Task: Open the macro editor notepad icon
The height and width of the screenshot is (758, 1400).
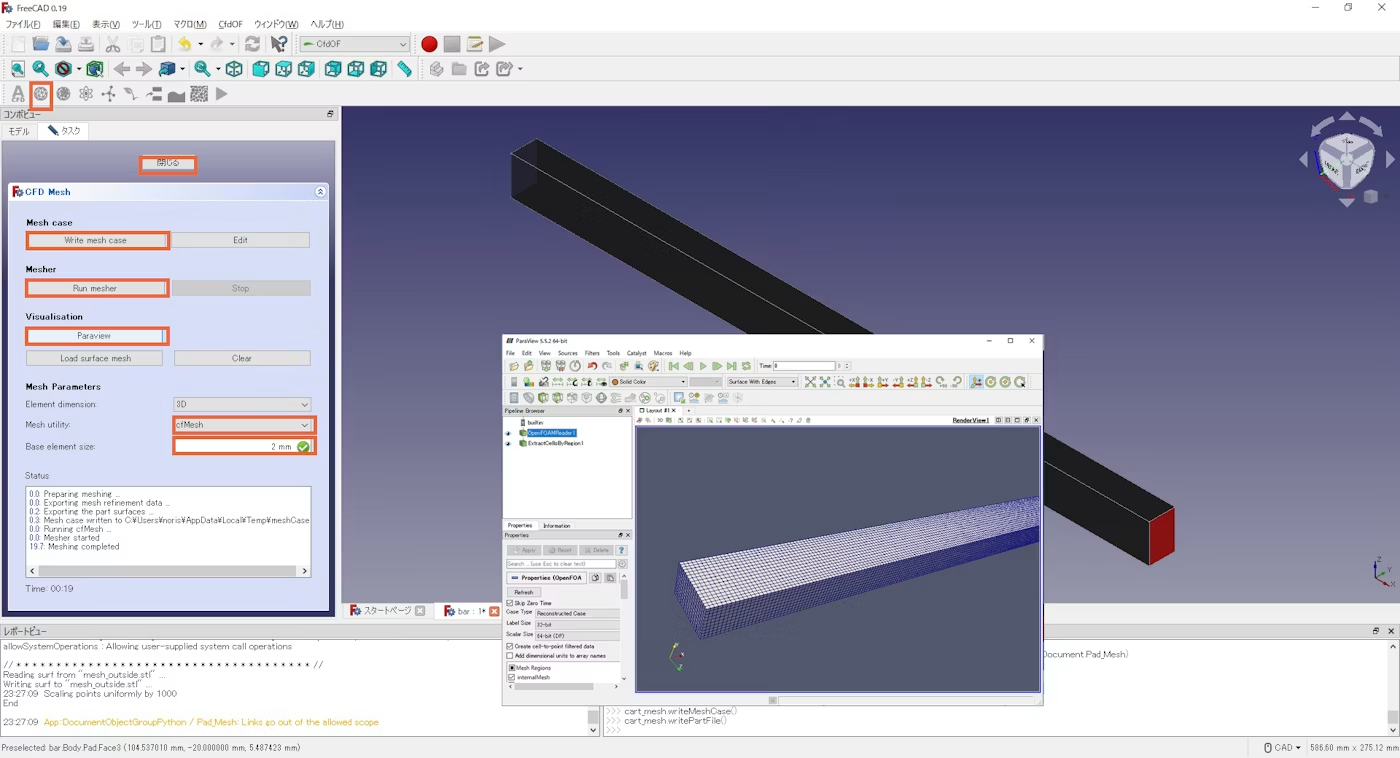Action: [x=475, y=44]
